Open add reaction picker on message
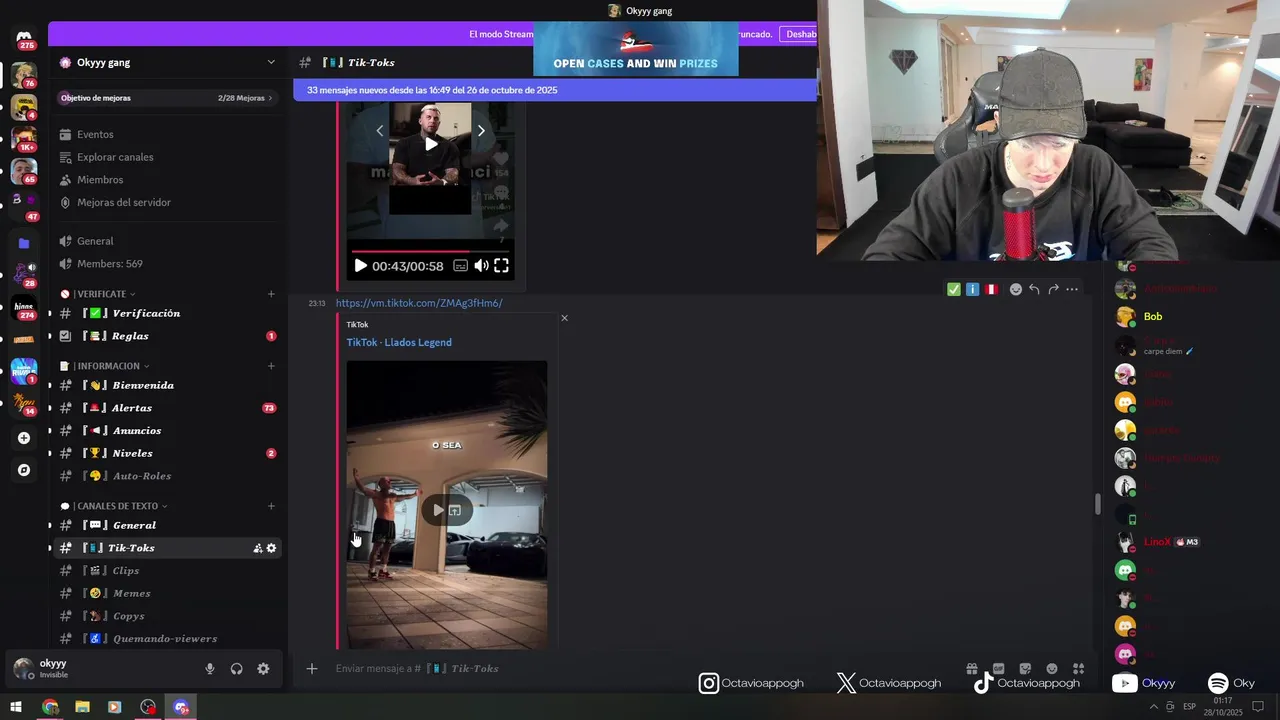The image size is (1280, 720). [x=1015, y=289]
